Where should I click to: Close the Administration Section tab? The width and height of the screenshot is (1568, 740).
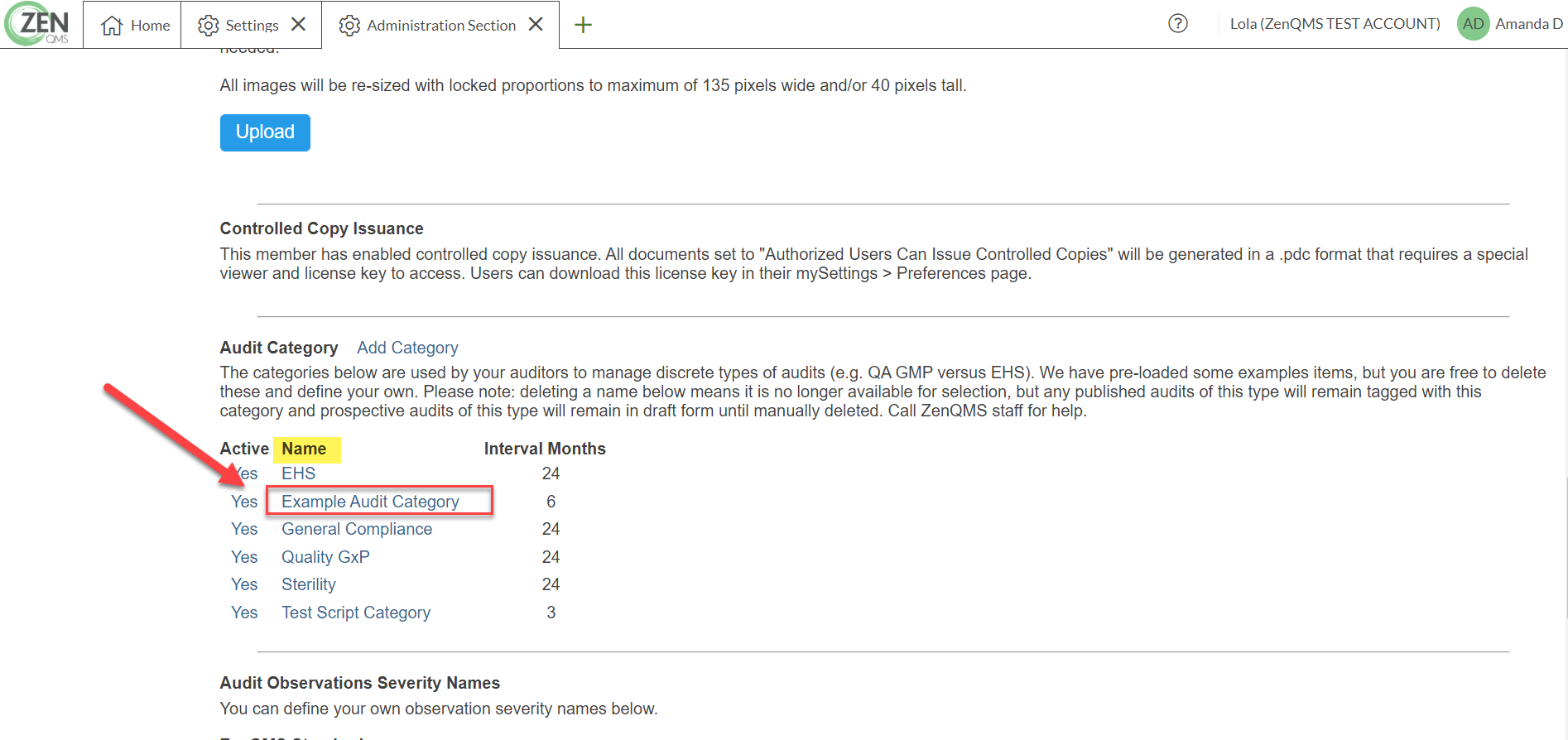536,25
